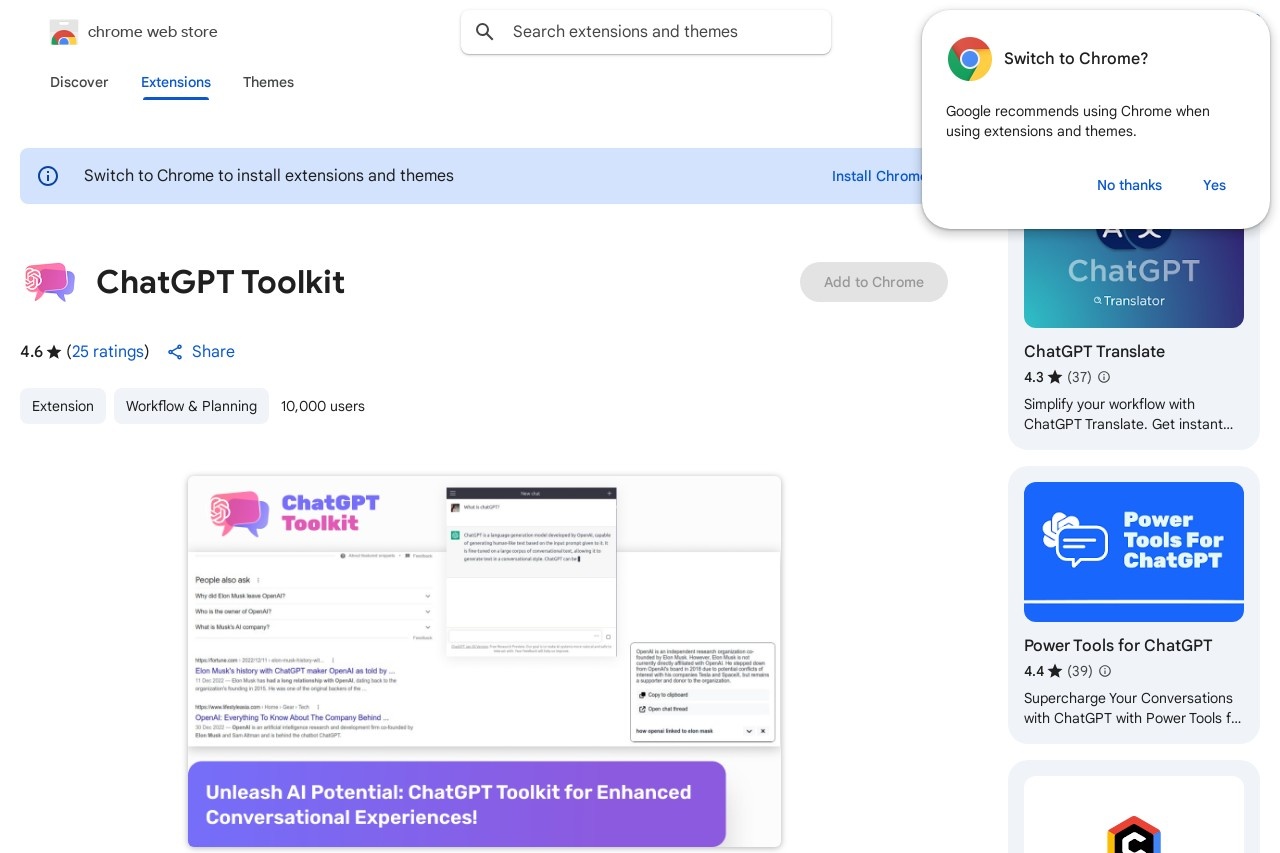Open the Discover tab
This screenshot has height=853, width=1280.
(79, 82)
